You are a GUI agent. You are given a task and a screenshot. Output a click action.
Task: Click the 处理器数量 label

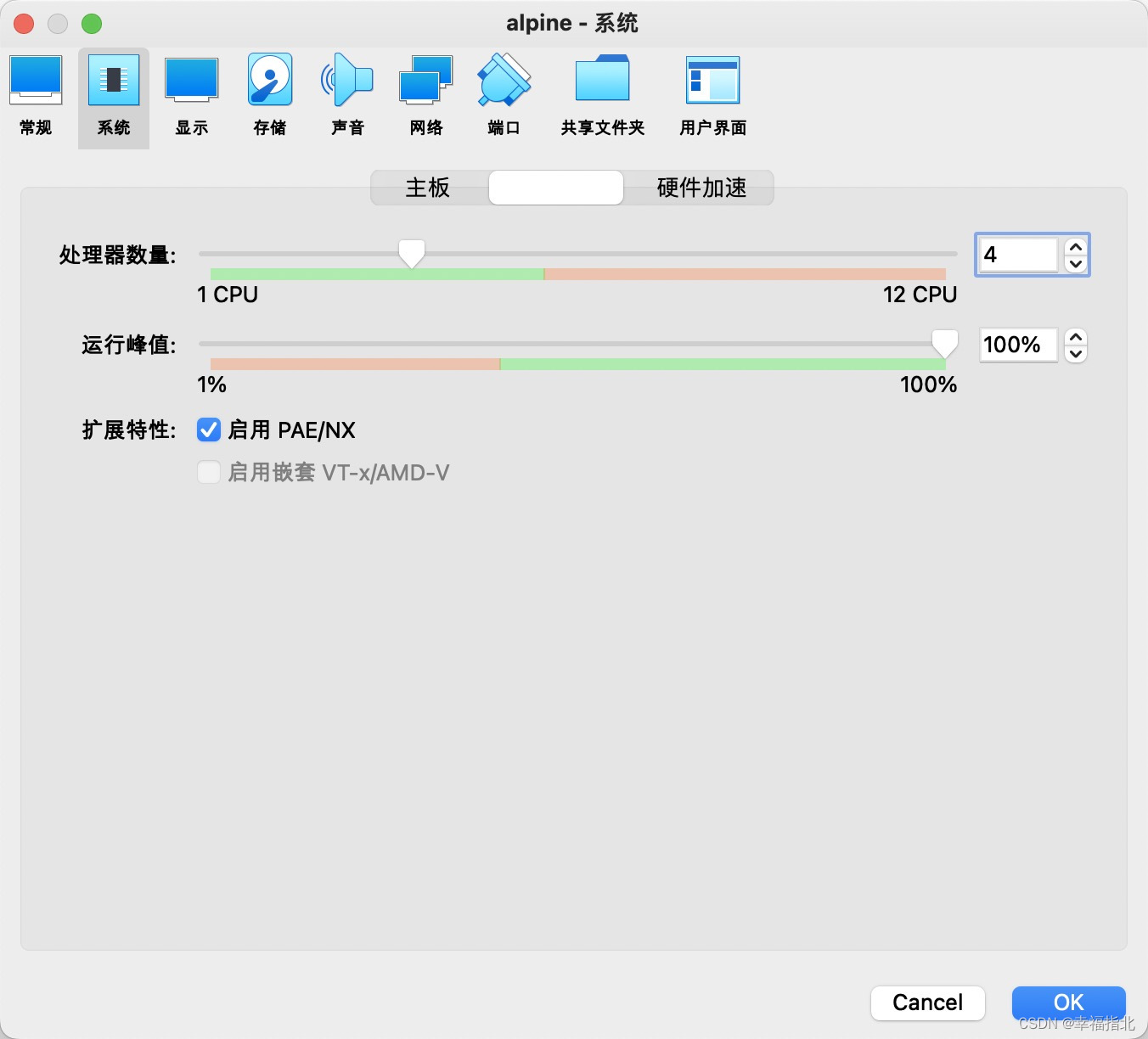coord(117,255)
